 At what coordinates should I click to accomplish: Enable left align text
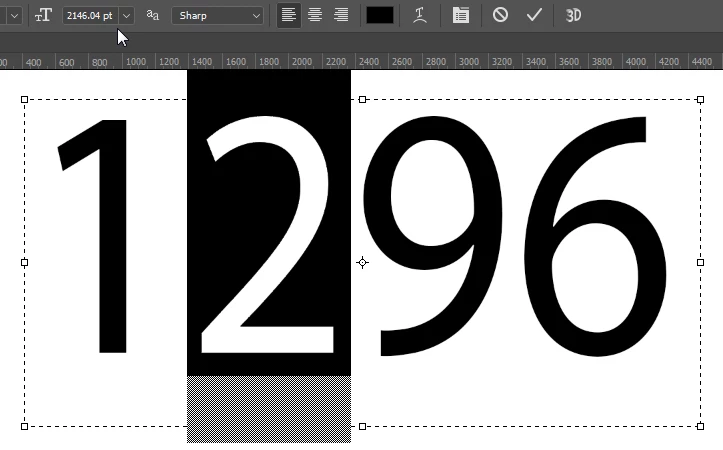coord(289,15)
